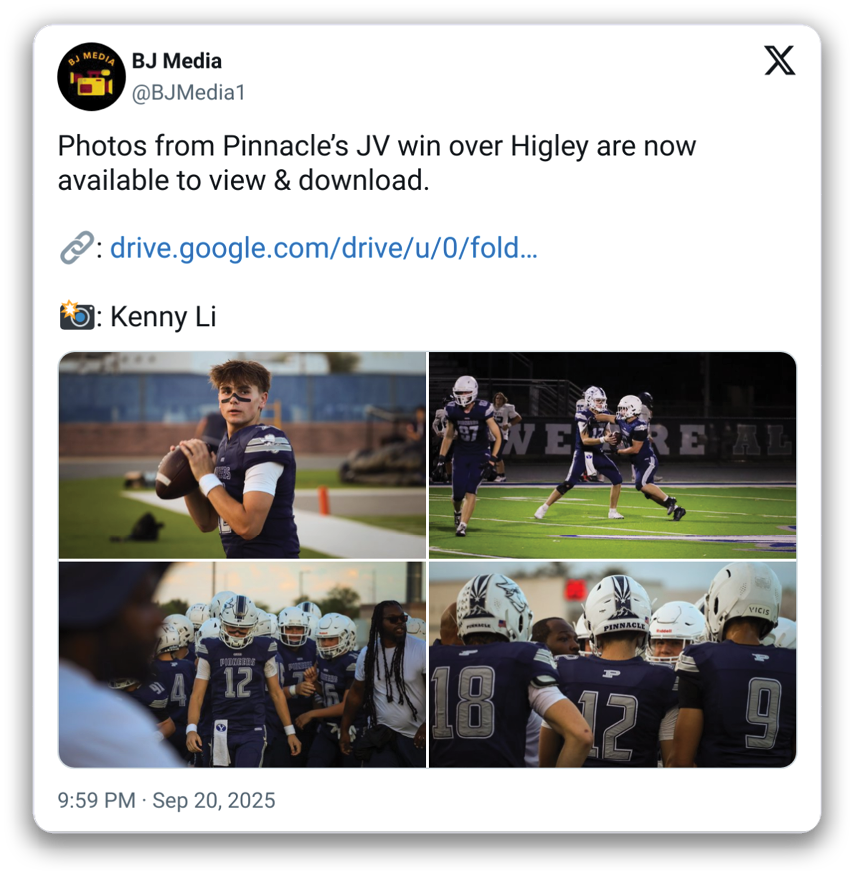
Task: Click the tweet text about Pinnacle's JV win
Action: point(377,163)
